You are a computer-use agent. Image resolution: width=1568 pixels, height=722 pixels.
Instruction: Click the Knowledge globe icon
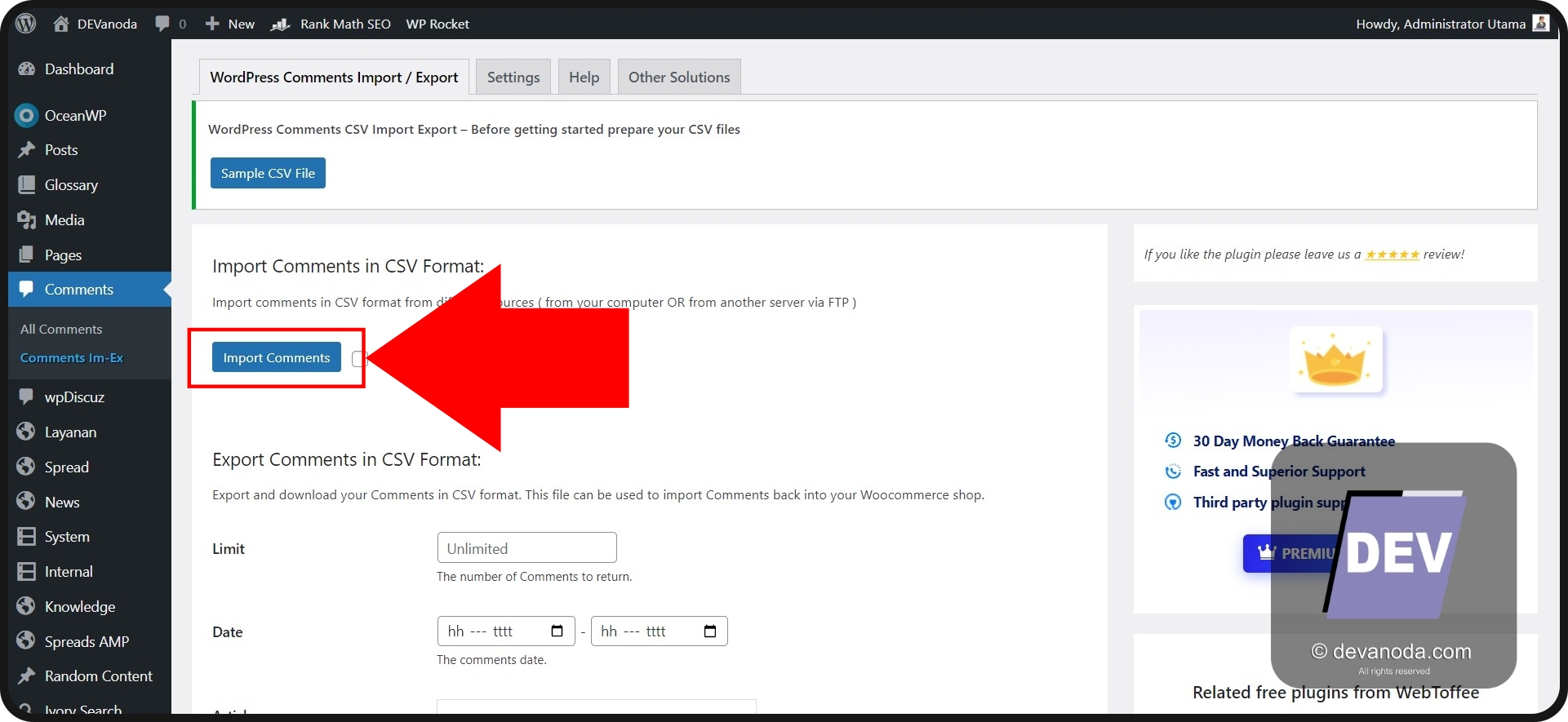point(26,606)
